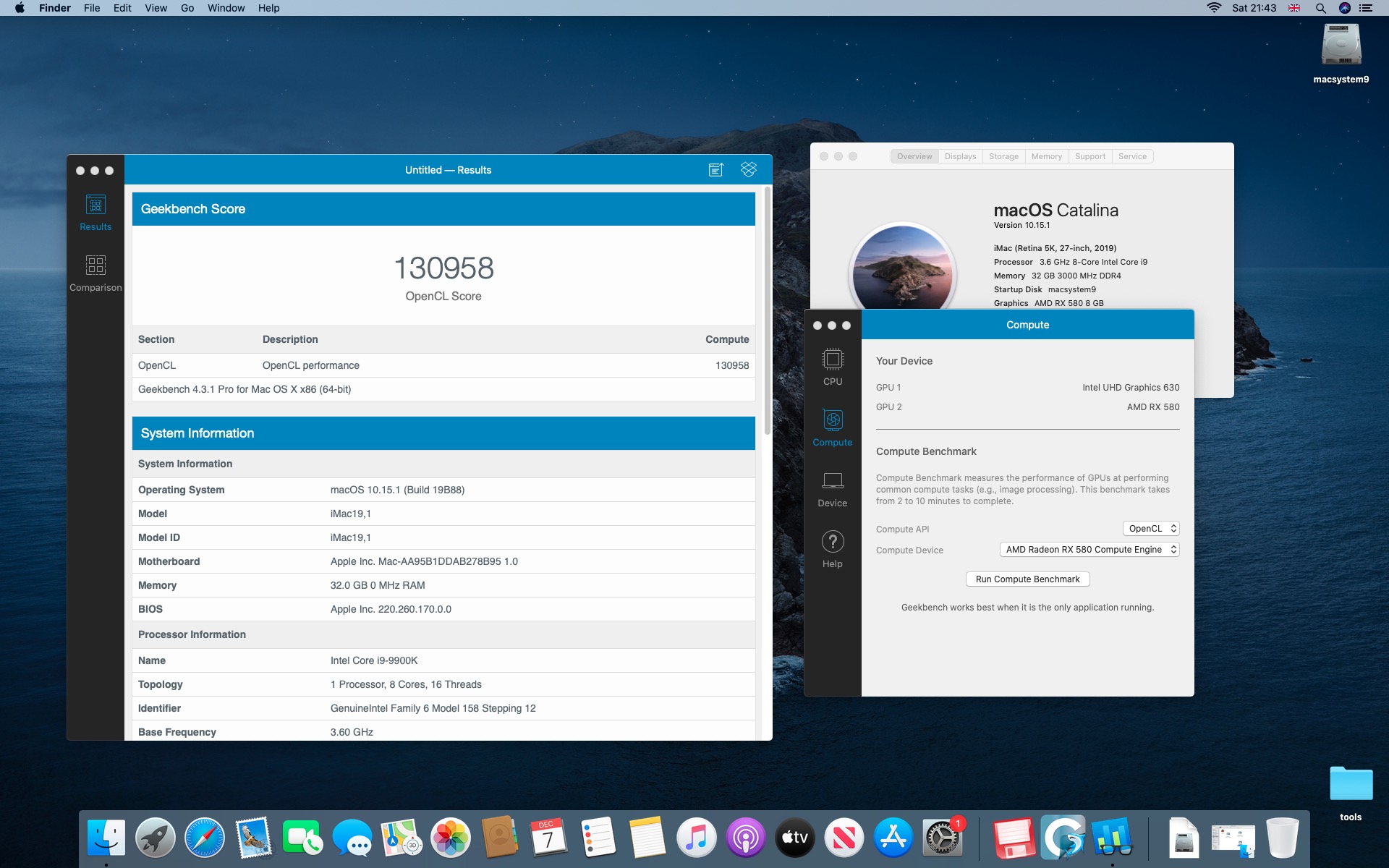
Task: Open the Compute API OpenCL dropdown
Action: coord(1151,529)
